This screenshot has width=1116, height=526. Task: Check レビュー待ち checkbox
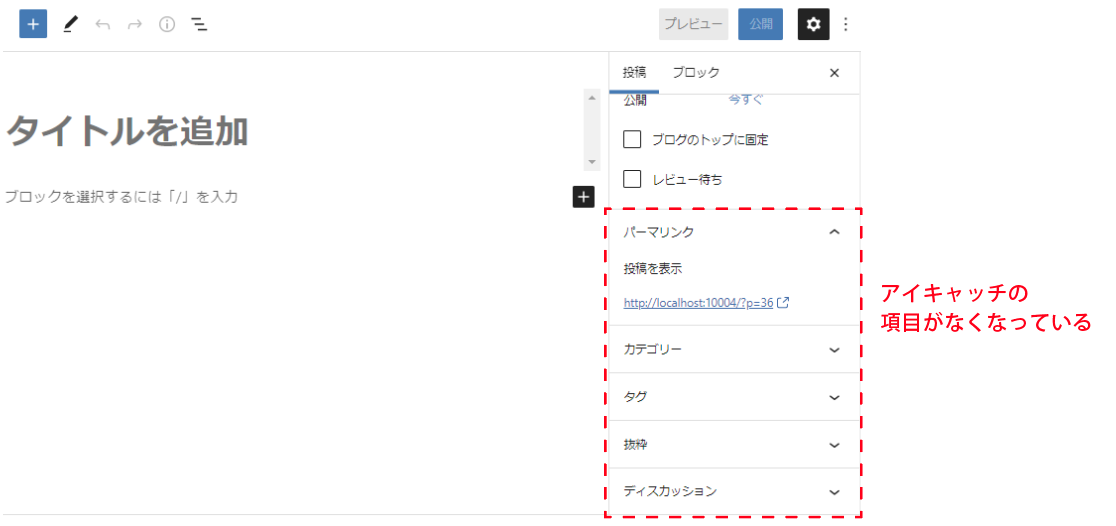pos(632,179)
